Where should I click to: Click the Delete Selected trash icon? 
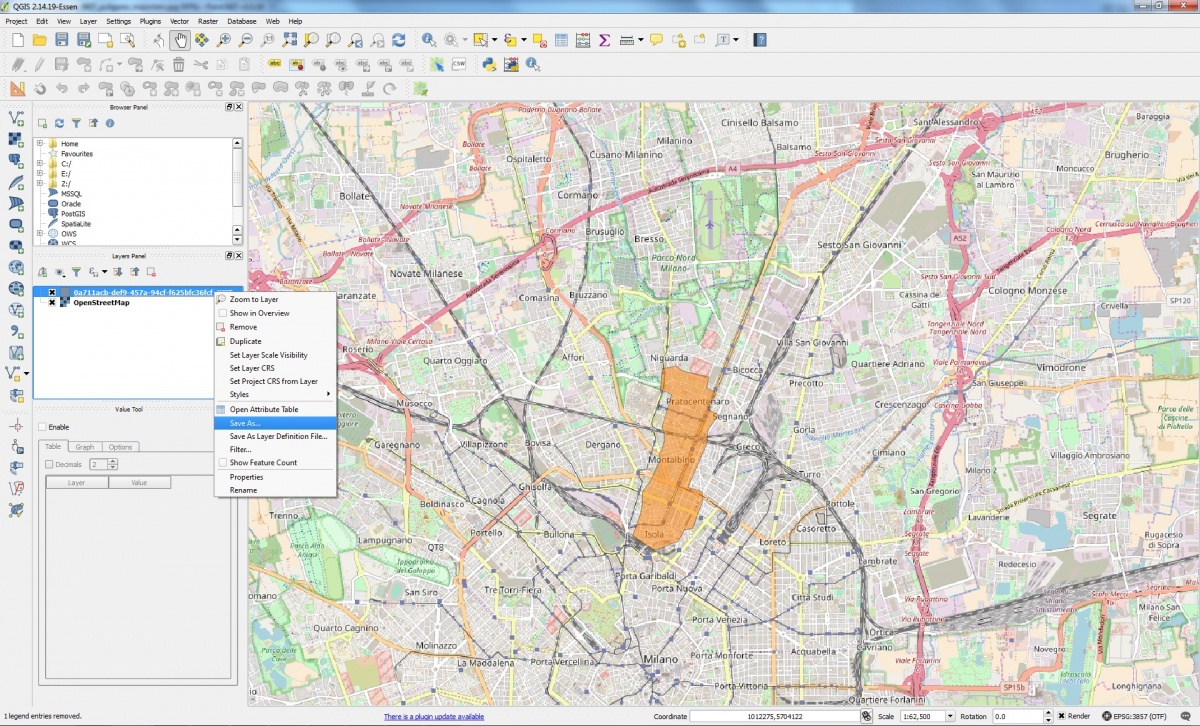(178, 64)
